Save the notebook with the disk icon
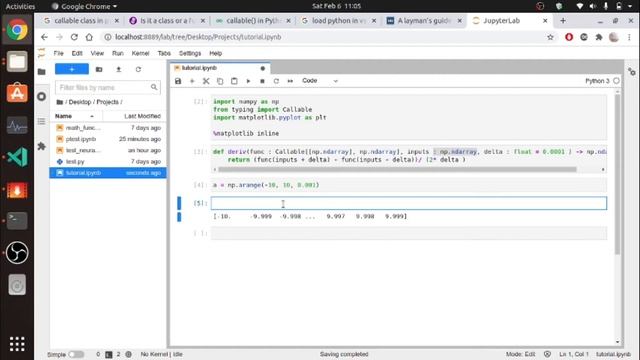640x360 pixels. click(x=178, y=81)
